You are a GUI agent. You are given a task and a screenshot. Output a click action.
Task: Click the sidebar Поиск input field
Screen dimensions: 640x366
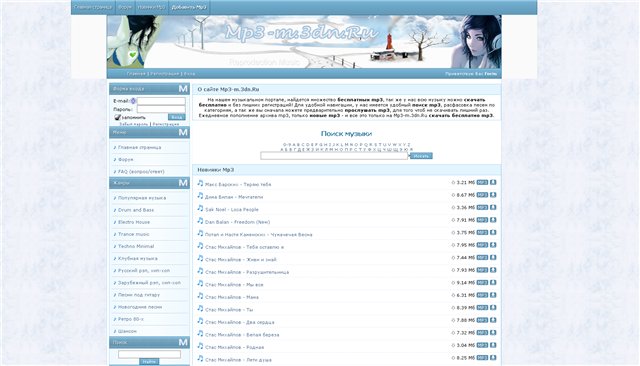pos(149,354)
